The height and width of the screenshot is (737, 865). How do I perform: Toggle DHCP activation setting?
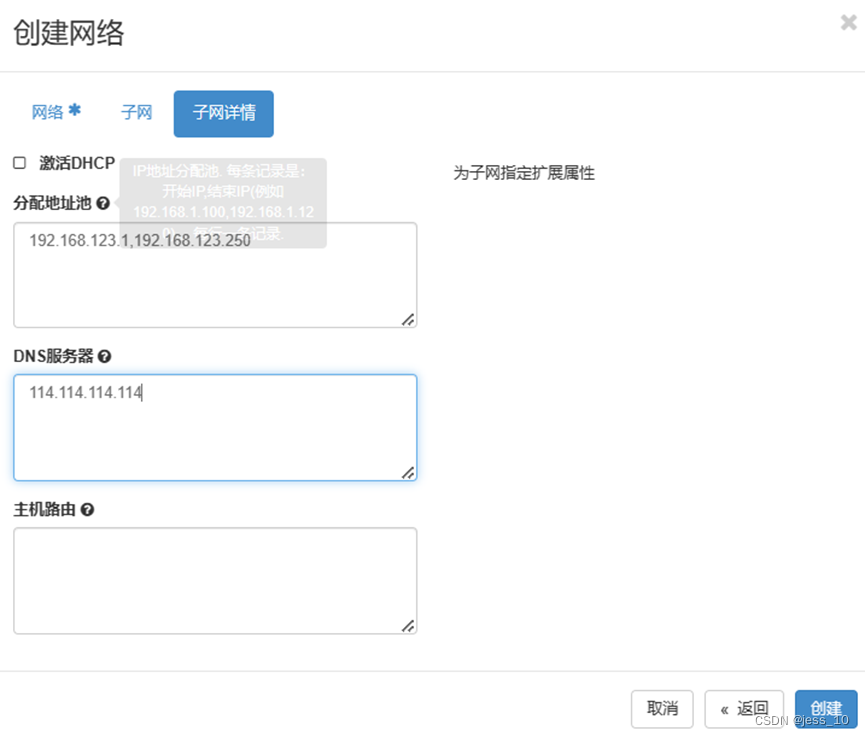[17, 162]
